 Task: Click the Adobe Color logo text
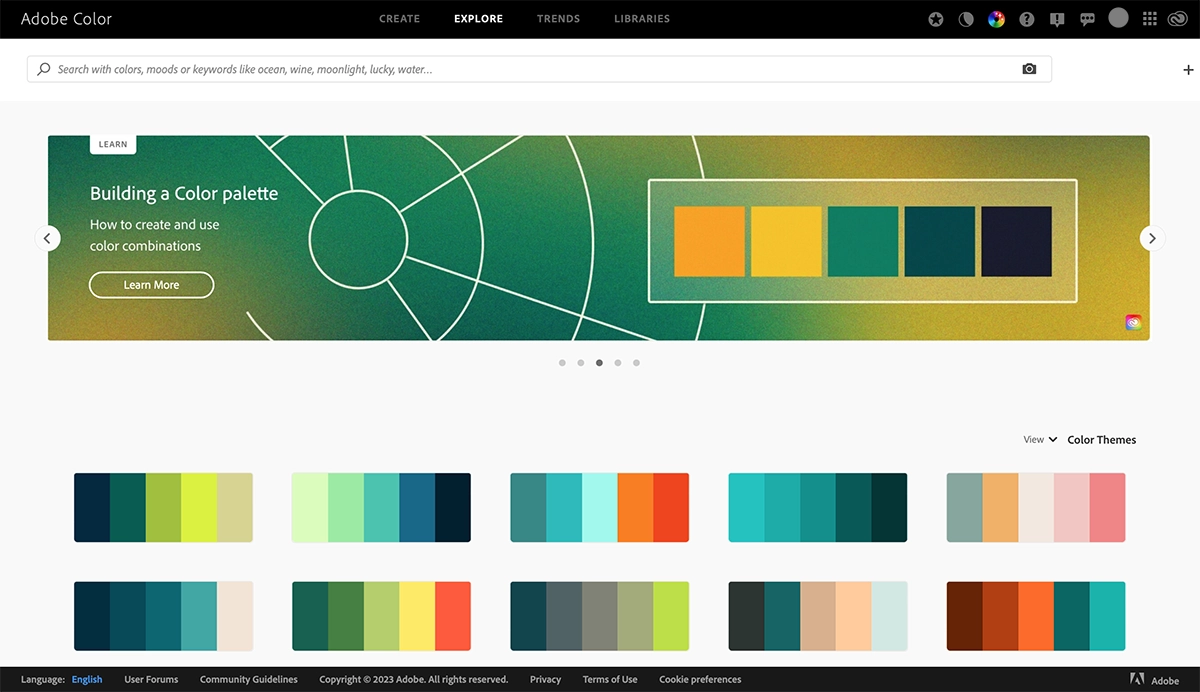(x=66, y=19)
